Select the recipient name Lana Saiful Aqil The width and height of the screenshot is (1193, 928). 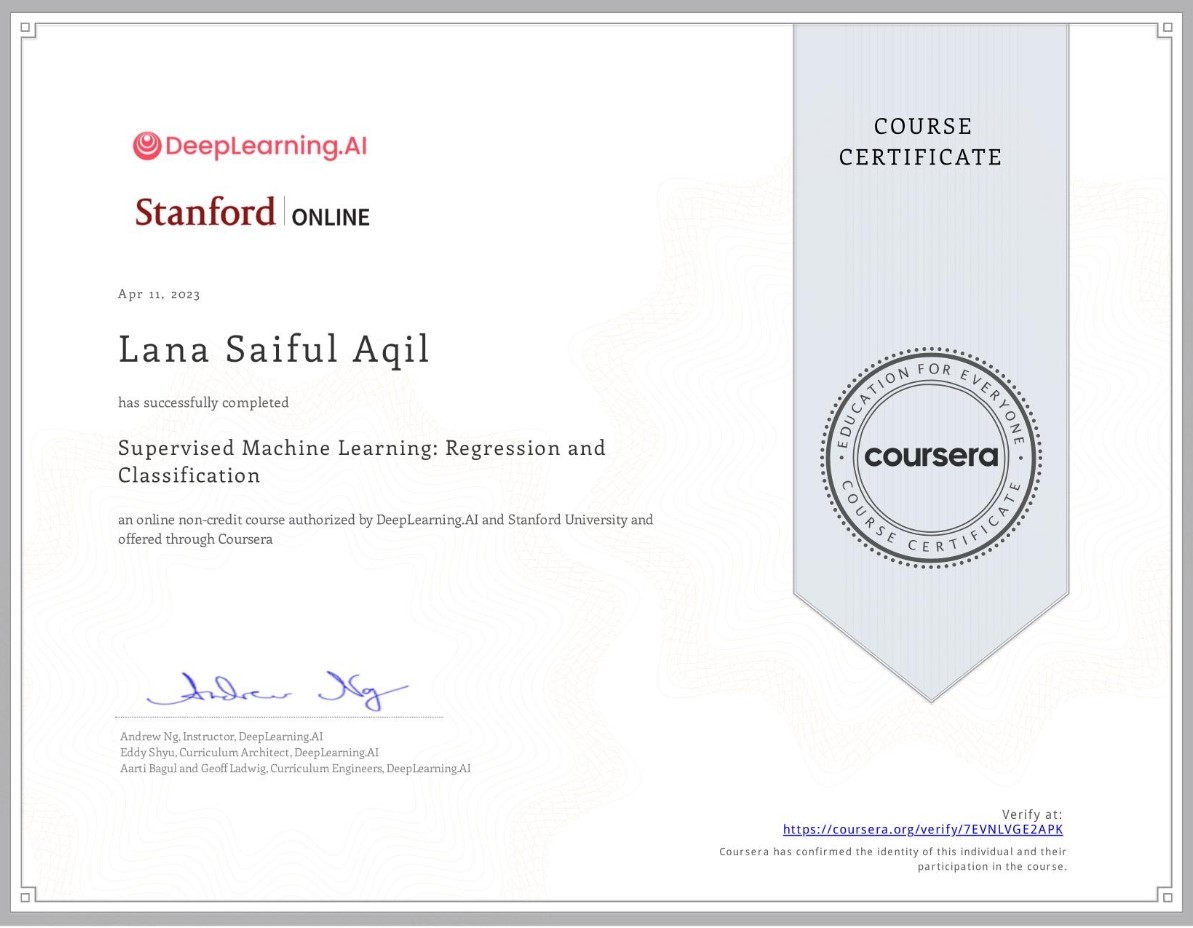[x=273, y=349]
